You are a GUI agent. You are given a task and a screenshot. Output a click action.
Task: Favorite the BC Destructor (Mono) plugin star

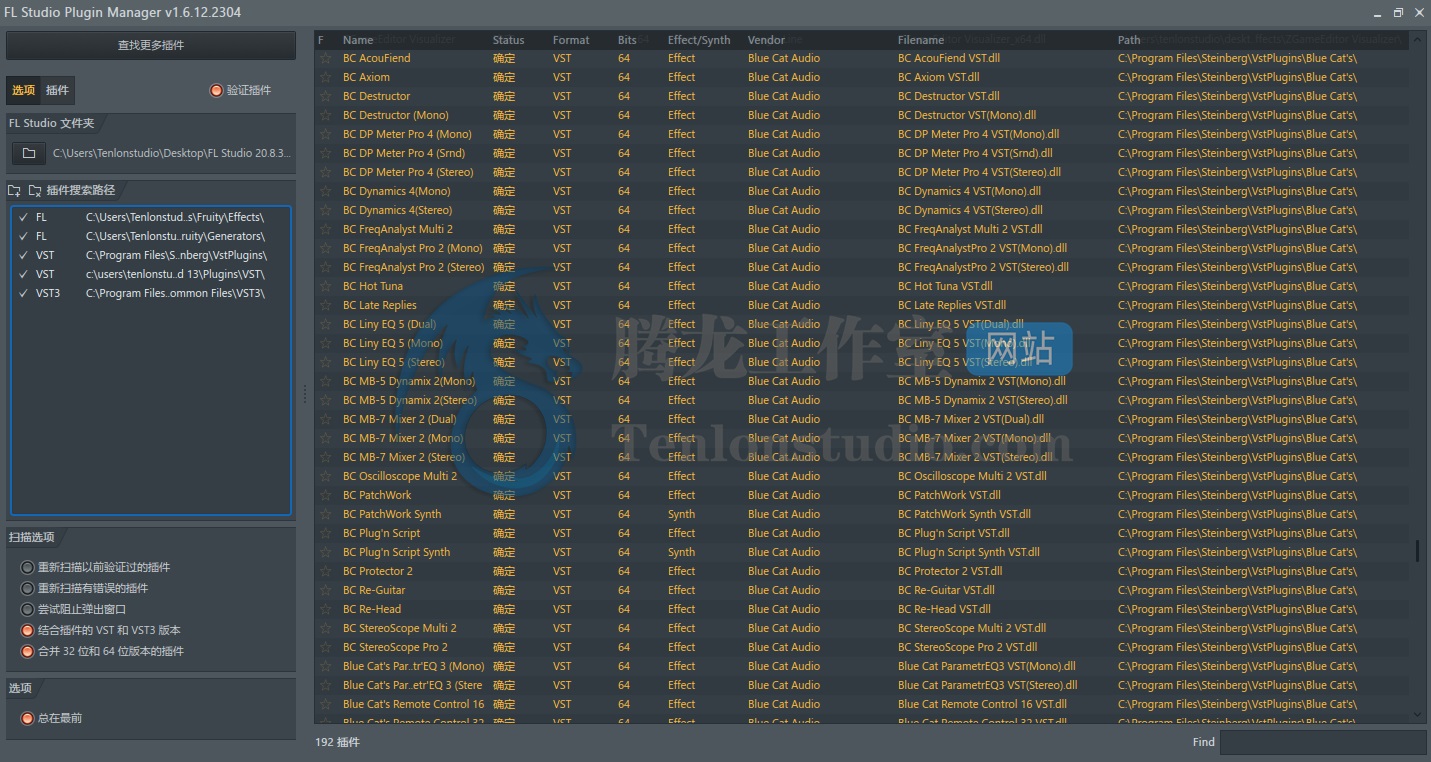[325, 115]
